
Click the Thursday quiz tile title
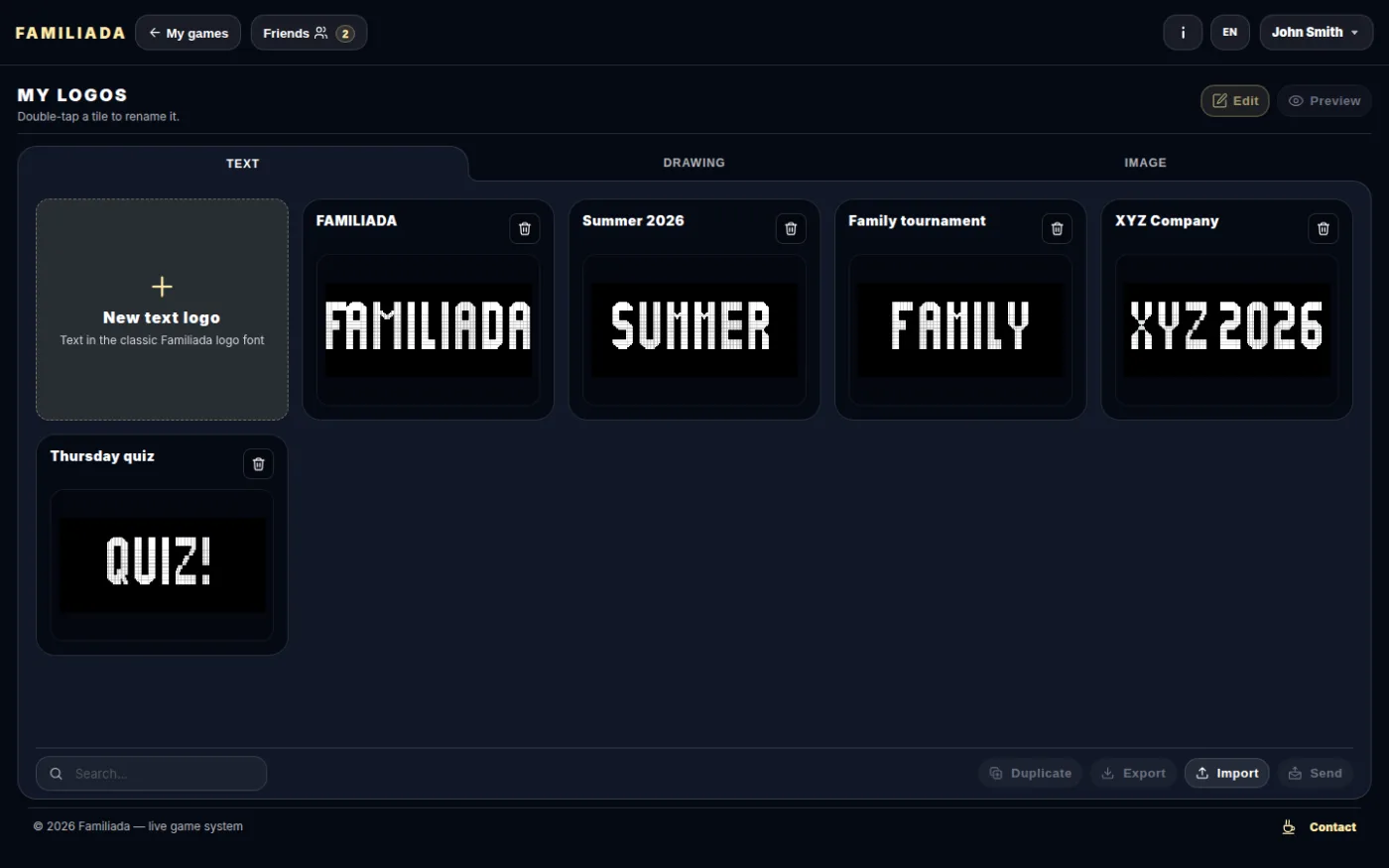pyautogui.click(x=102, y=456)
